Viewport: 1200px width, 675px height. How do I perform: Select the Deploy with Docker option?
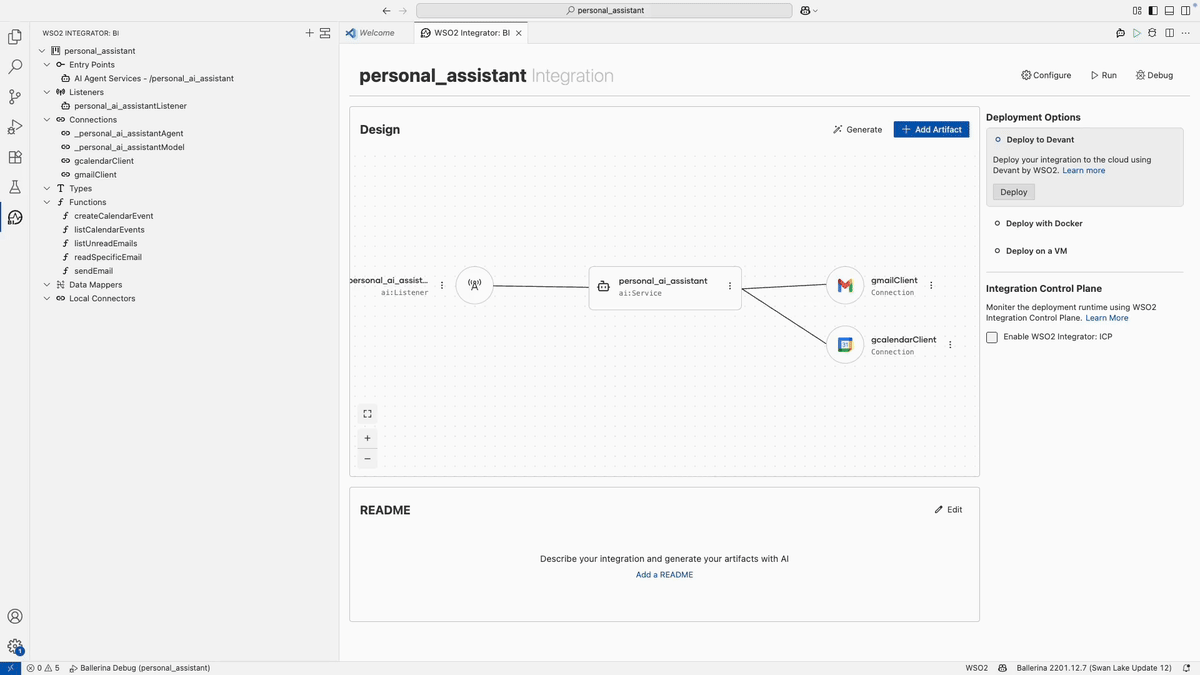(x=1044, y=224)
